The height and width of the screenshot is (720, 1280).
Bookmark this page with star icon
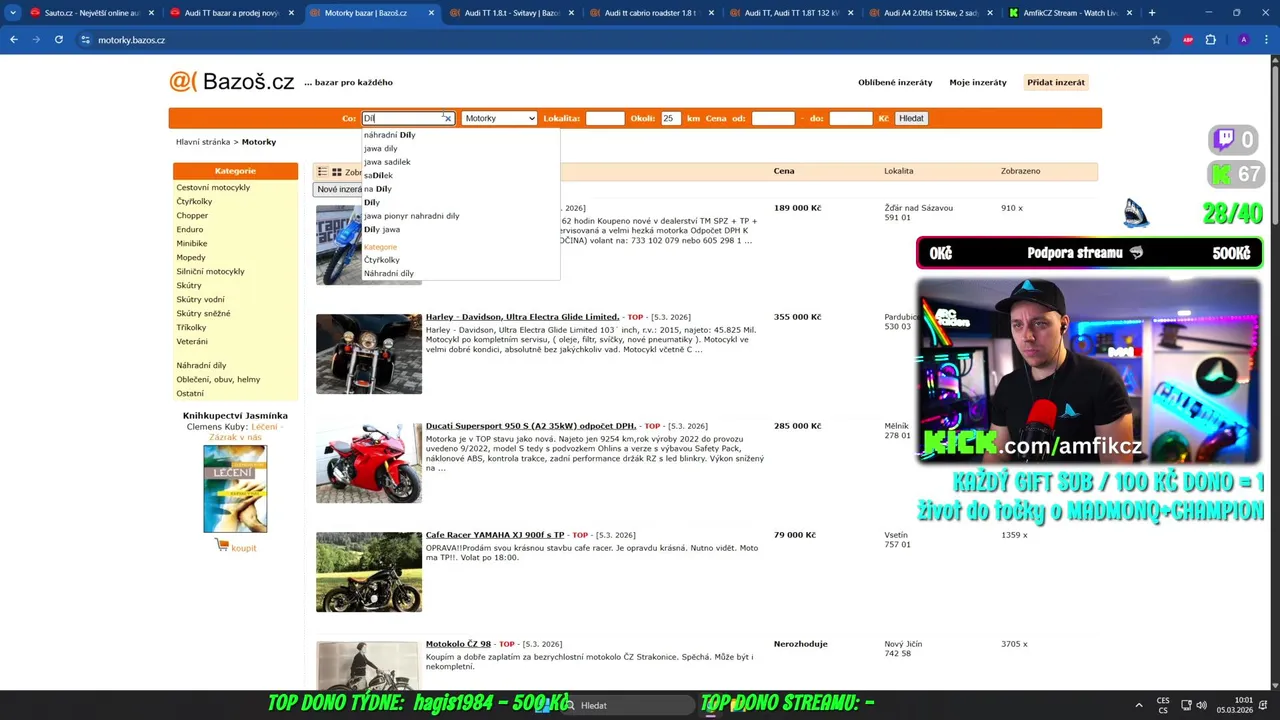point(1156,40)
